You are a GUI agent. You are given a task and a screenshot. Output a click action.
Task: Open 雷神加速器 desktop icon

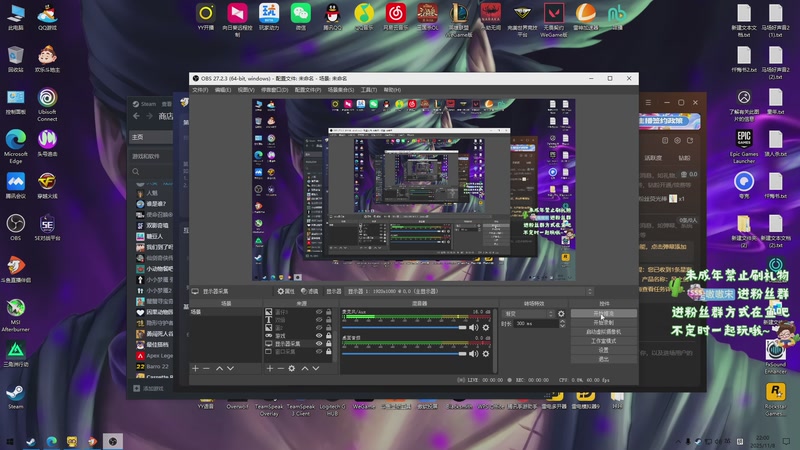click(x=585, y=16)
